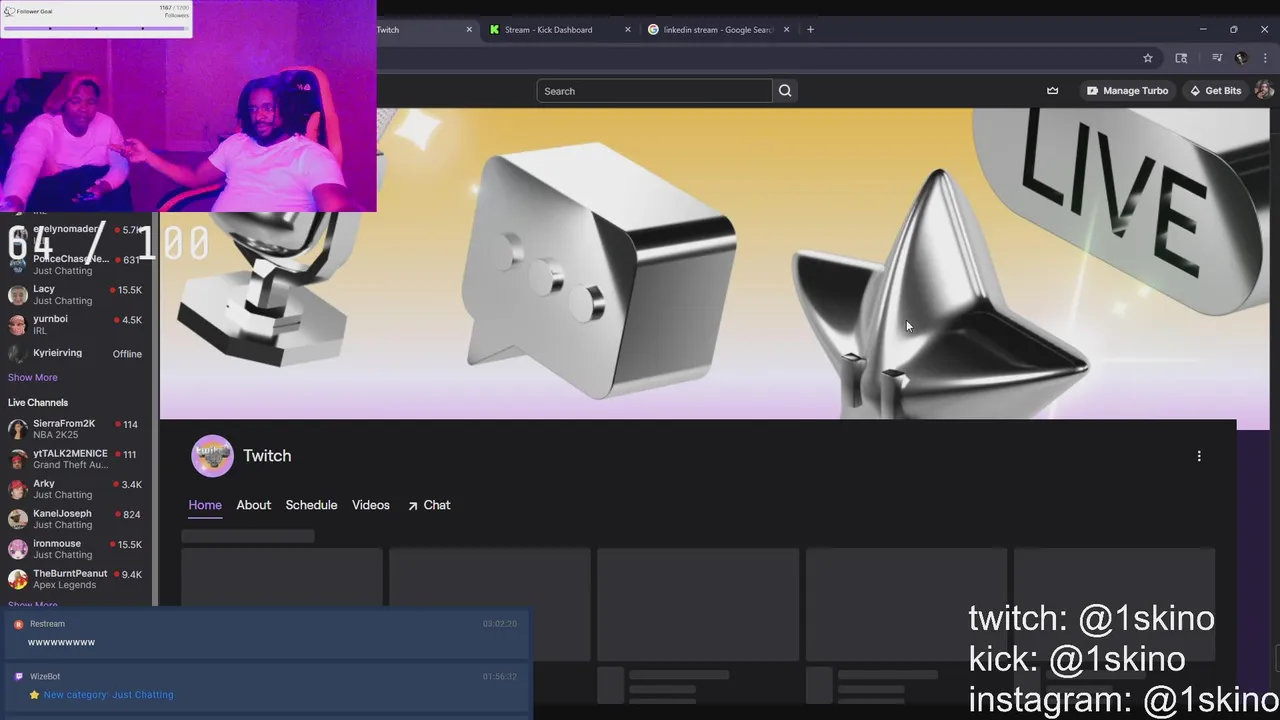The height and width of the screenshot is (720, 1280).
Task: Open Lacy's channel name
Action: 44,289
